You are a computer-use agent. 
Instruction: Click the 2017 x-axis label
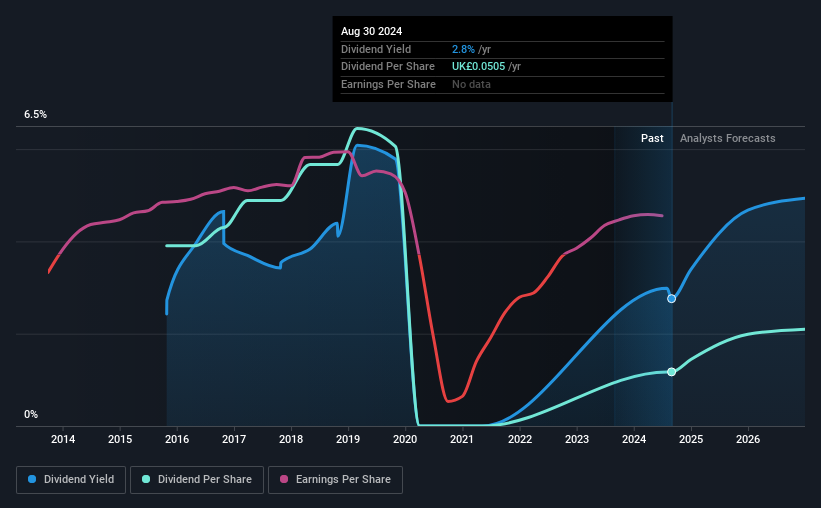tap(234, 439)
